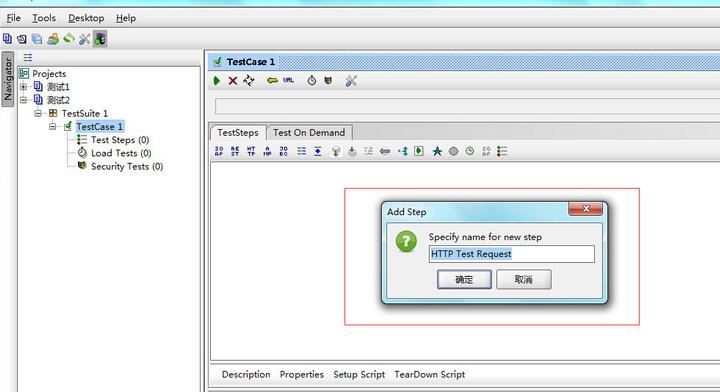The width and height of the screenshot is (720, 392).
Task: Open Preferences wrench icon in main toolbar
Action: coord(84,39)
